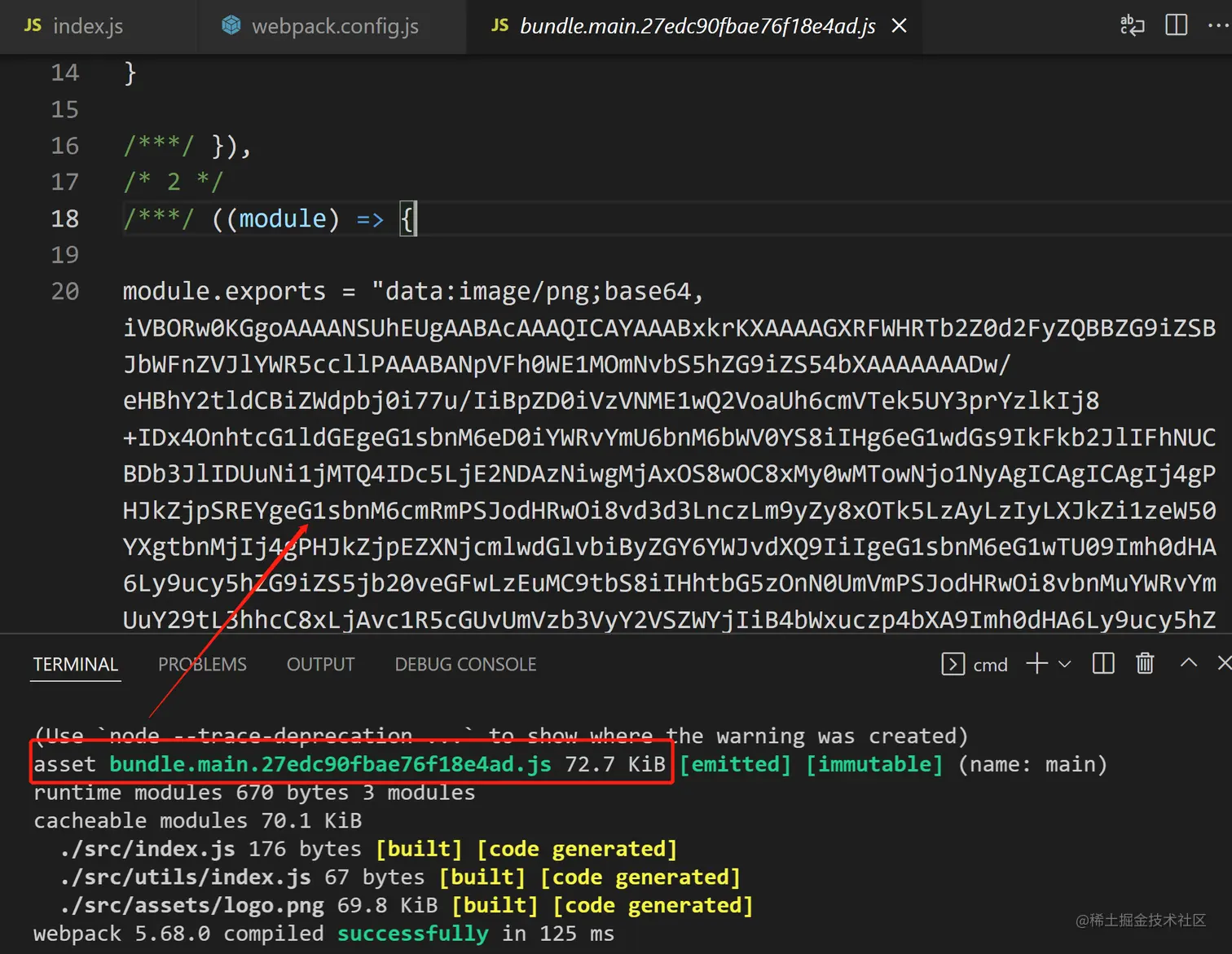
Task: Click the JS file icon on index.js tab
Action: pyautogui.click(x=33, y=25)
